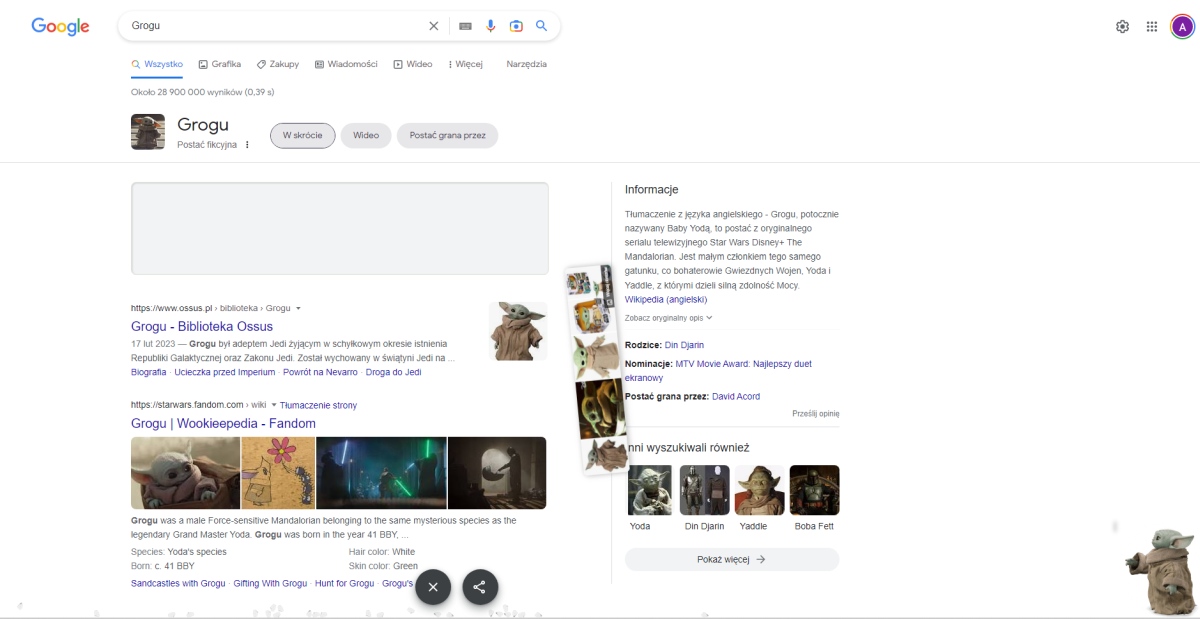This screenshot has height=619, width=1200.
Task: Open Google Lens image search
Action: pyautogui.click(x=516, y=25)
